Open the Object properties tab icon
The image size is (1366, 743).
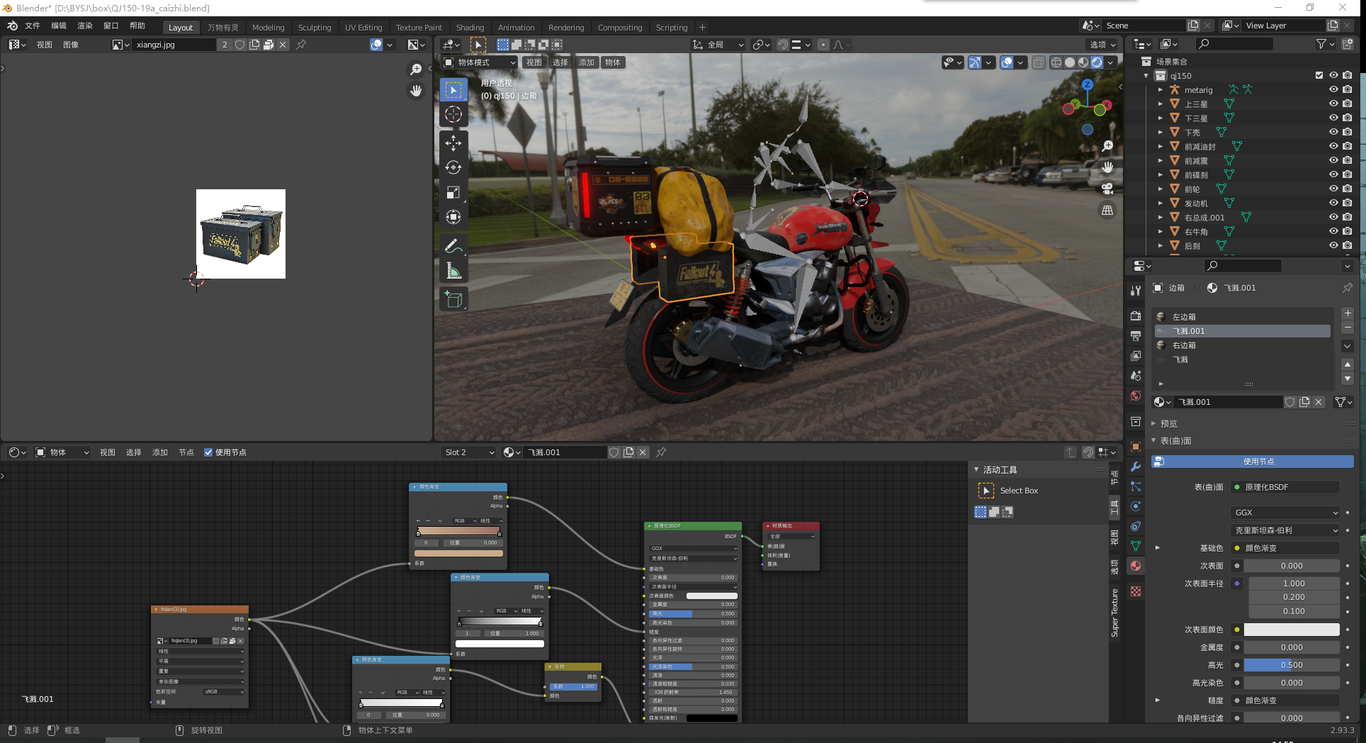[x=1135, y=447]
